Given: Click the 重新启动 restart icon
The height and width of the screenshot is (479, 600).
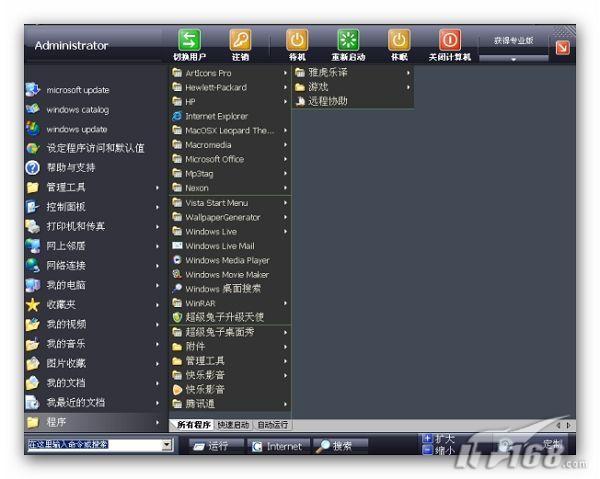Looking at the screenshot, I should pos(348,40).
